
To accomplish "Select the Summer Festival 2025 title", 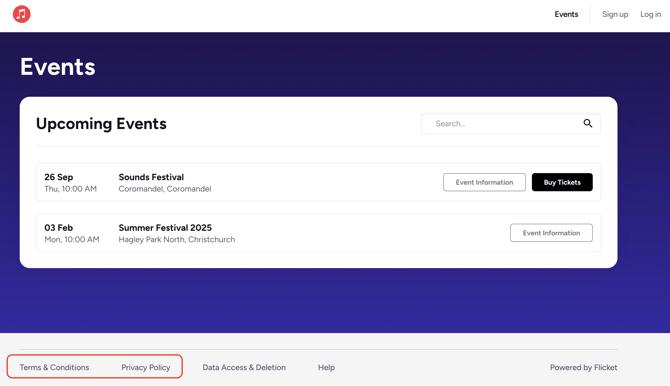I will click(x=165, y=228).
